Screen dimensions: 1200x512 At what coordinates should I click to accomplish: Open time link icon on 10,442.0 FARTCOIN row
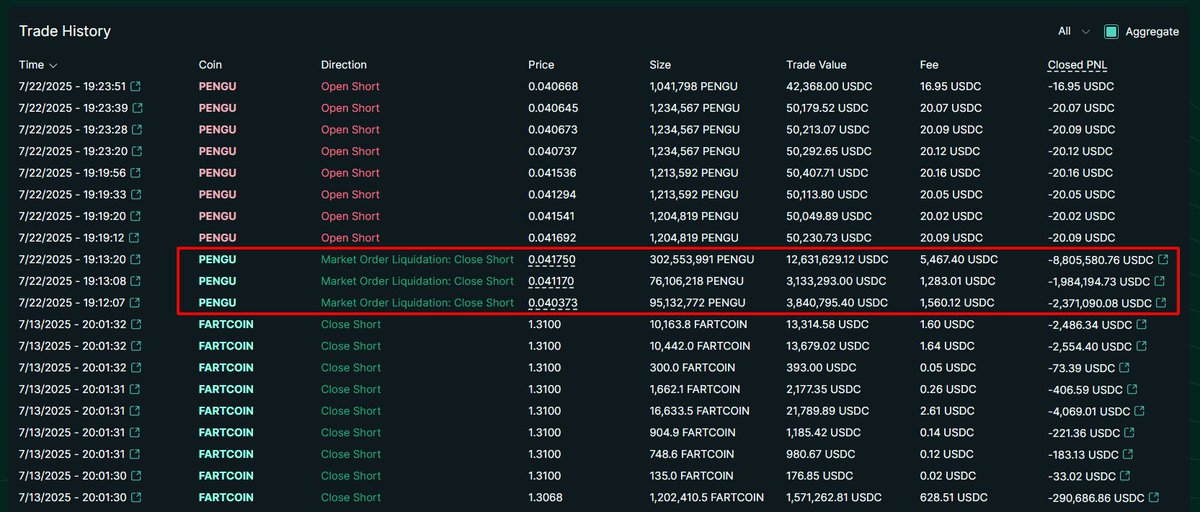pyautogui.click(x=137, y=346)
